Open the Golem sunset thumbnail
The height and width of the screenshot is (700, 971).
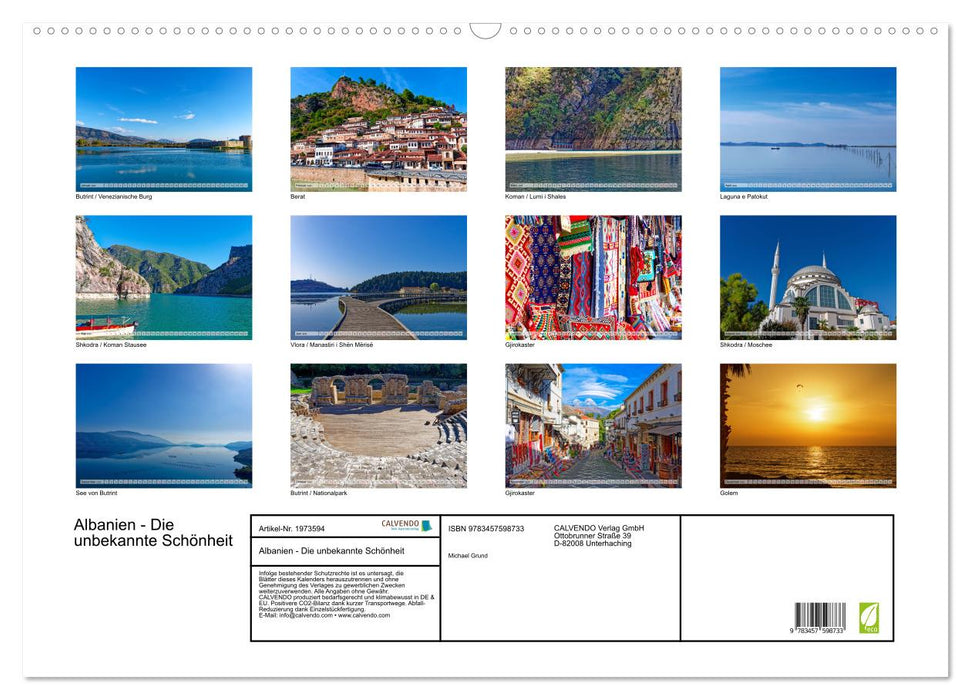(x=807, y=425)
